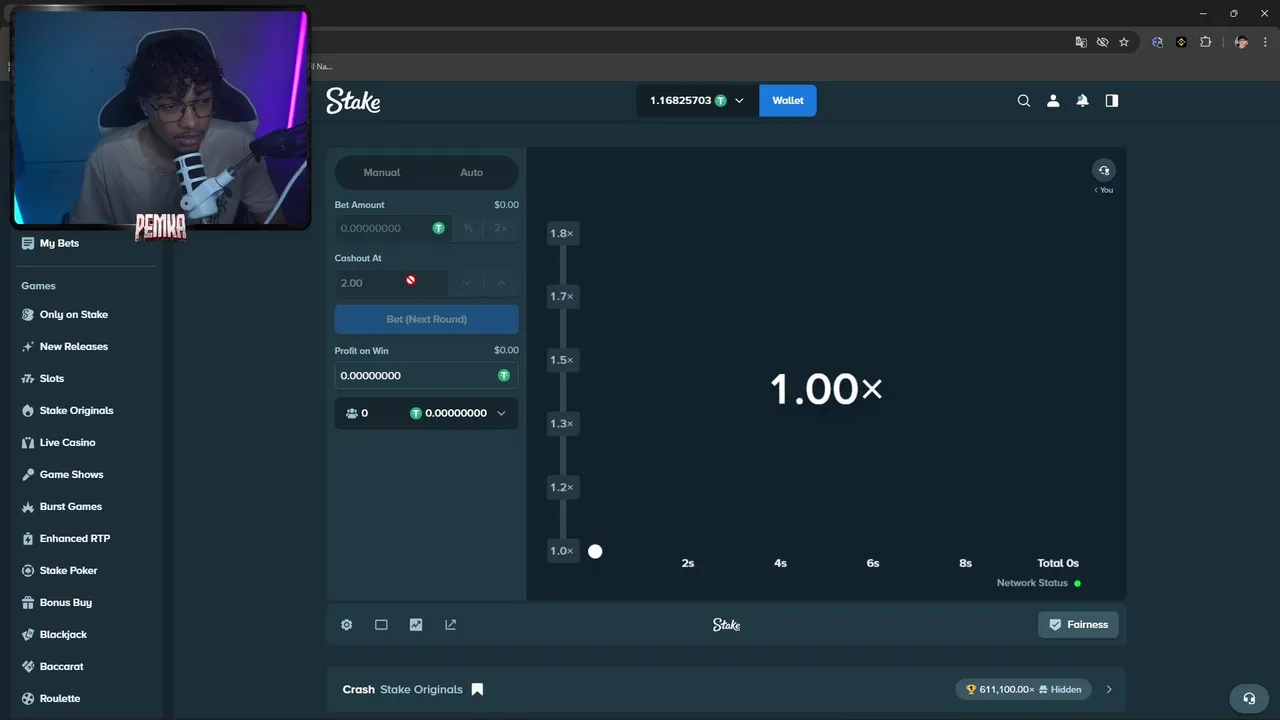Open live support headset button
This screenshot has width=1280, height=720.
tap(1248, 698)
